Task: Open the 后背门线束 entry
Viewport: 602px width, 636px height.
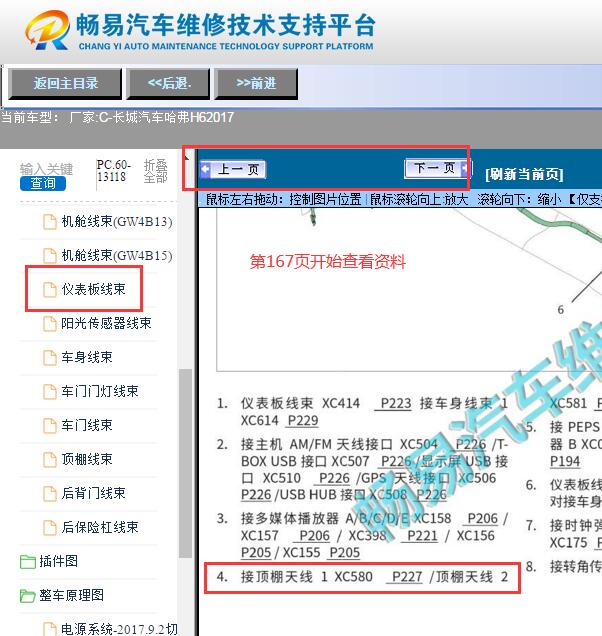Action: 93,493
